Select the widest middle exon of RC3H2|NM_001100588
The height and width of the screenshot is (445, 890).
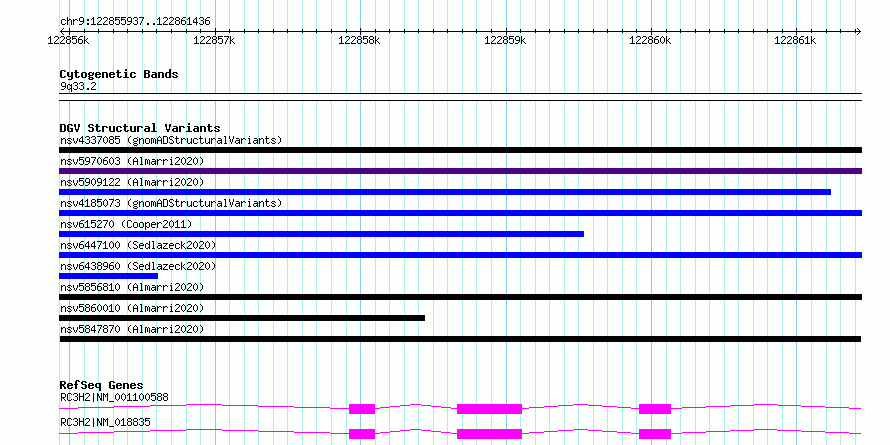click(489, 409)
